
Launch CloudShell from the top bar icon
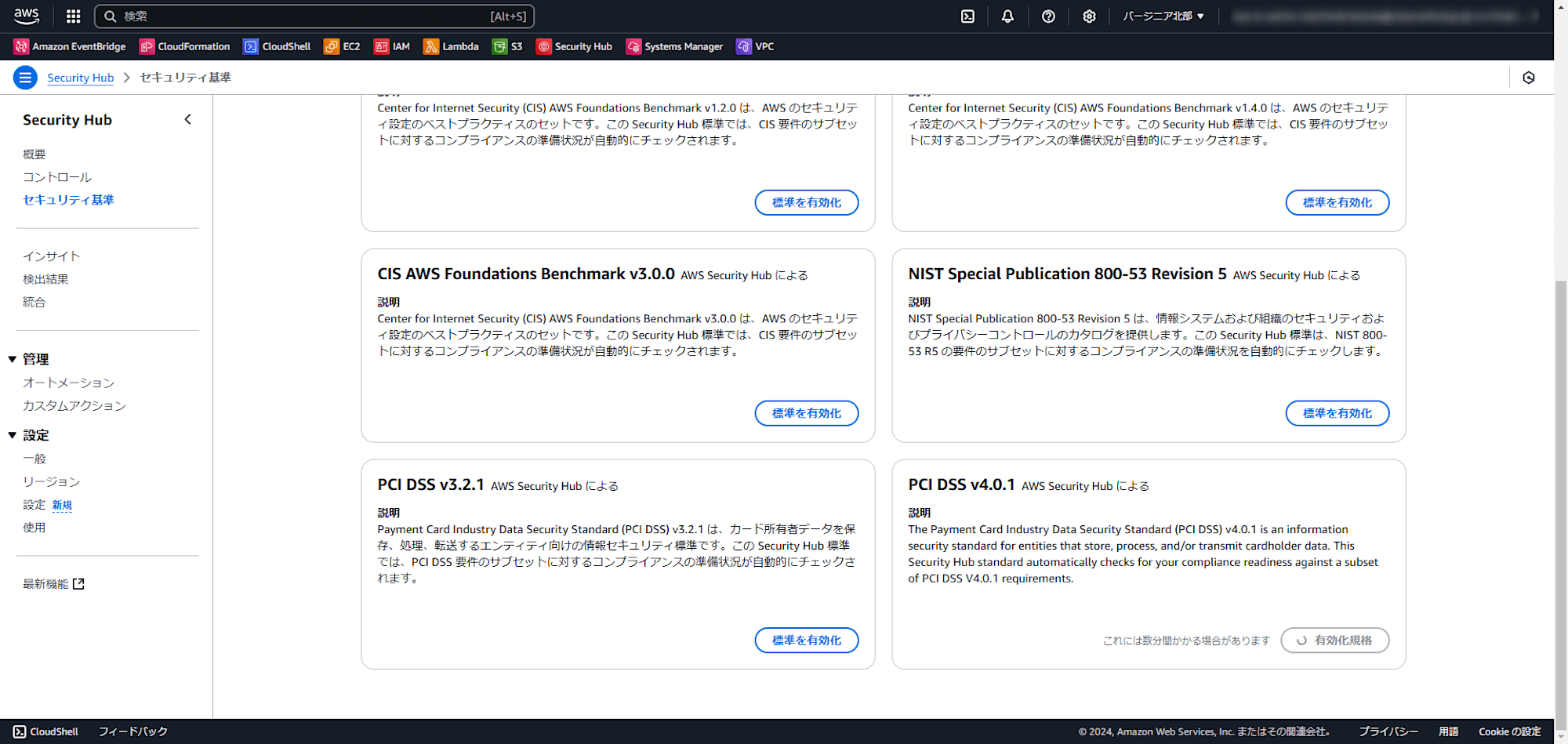click(968, 16)
